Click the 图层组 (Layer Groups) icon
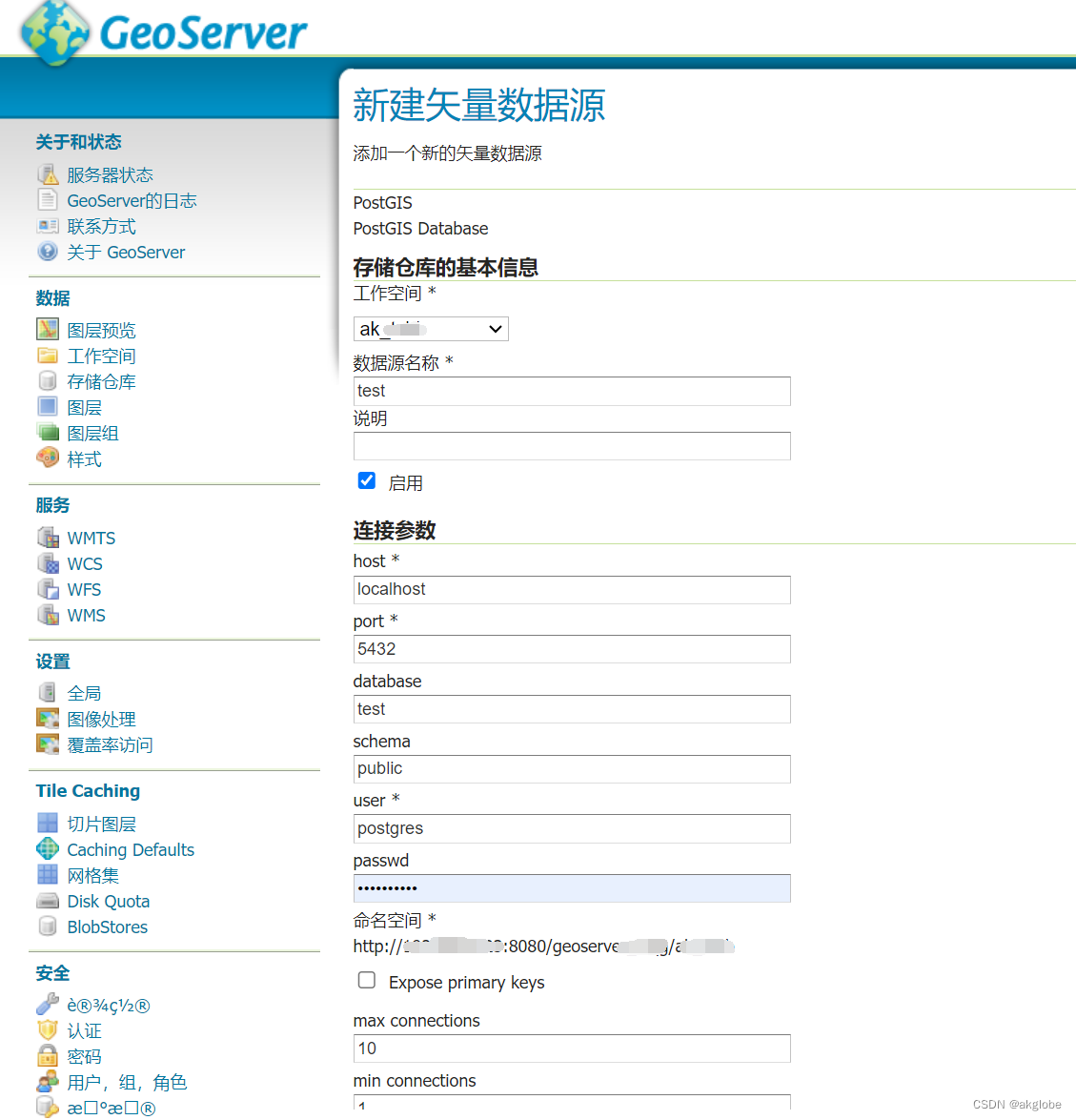The width and height of the screenshot is (1076, 1120). (48, 433)
